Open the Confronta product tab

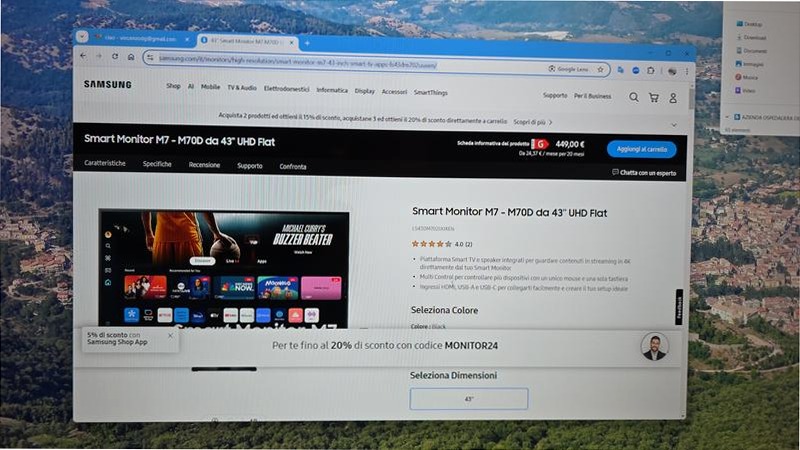click(x=293, y=167)
